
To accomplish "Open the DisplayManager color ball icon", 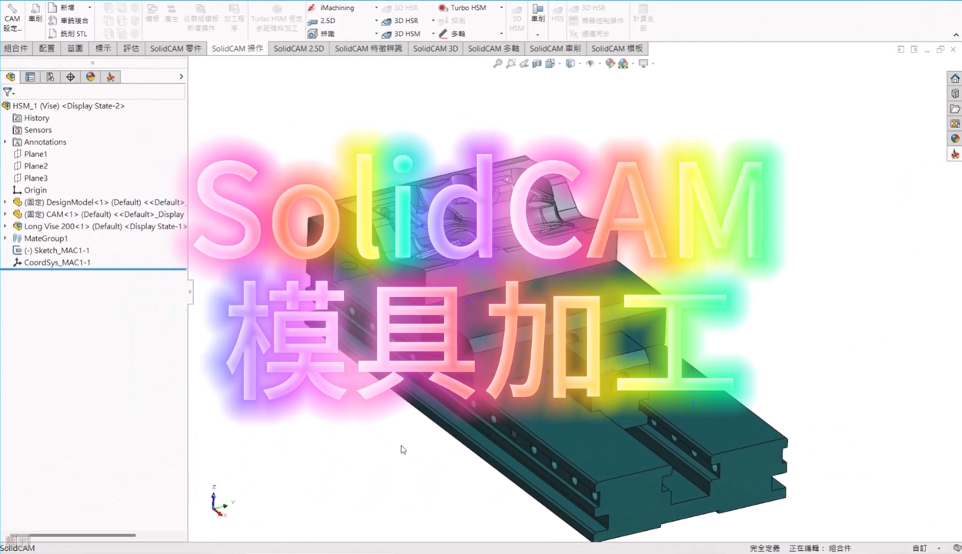I will pyautogui.click(x=91, y=77).
